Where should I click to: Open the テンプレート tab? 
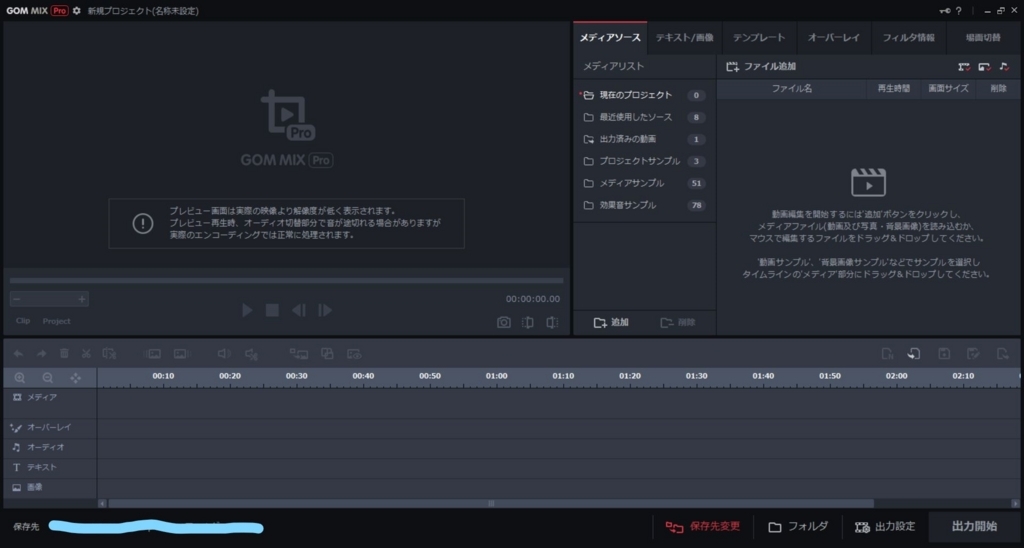tap(759, 38)
